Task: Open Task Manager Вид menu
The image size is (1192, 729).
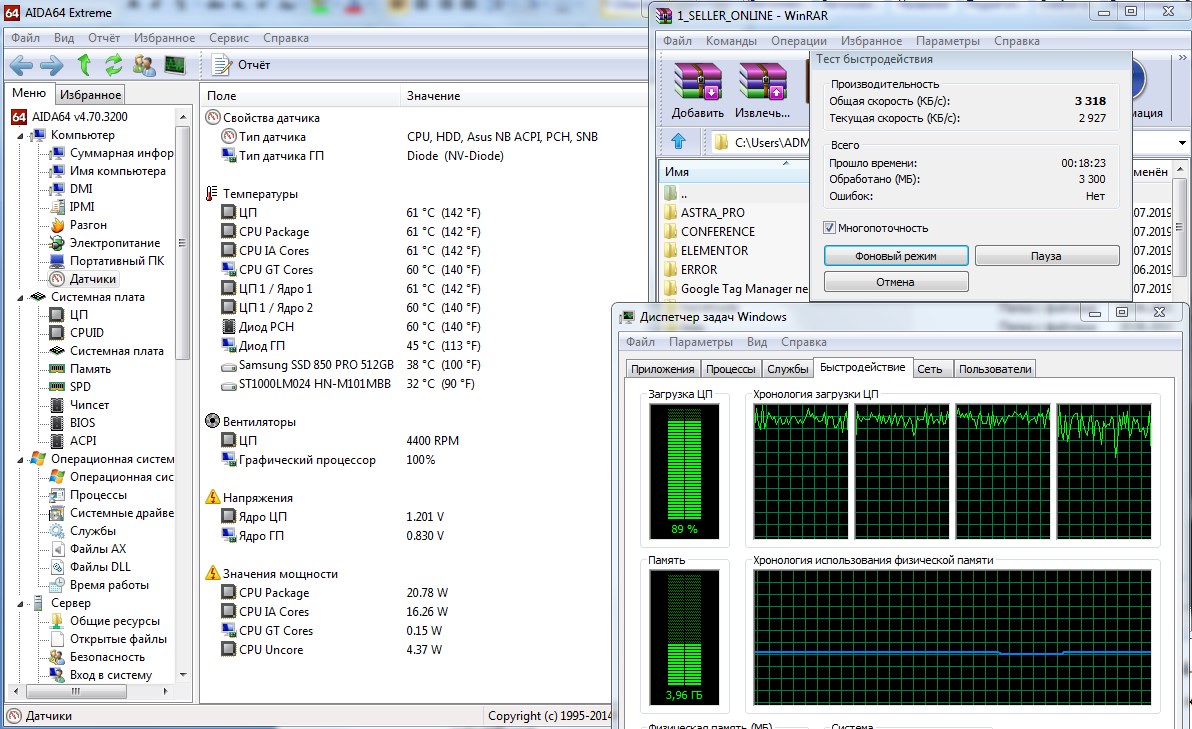Action: point(756,342)
